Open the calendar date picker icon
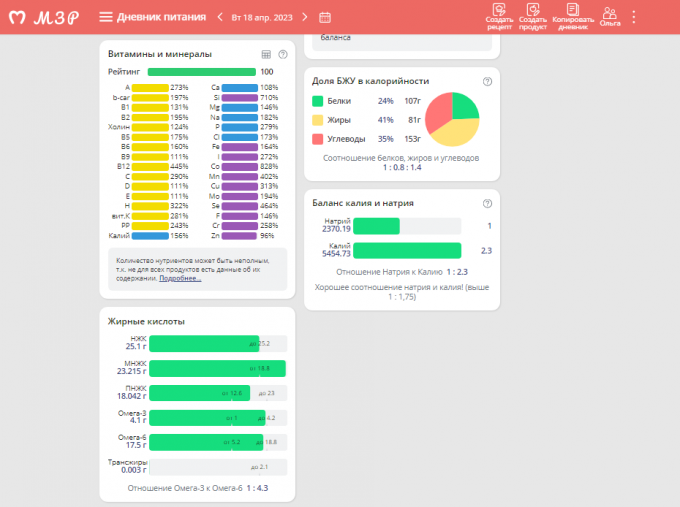 [325, 17]
